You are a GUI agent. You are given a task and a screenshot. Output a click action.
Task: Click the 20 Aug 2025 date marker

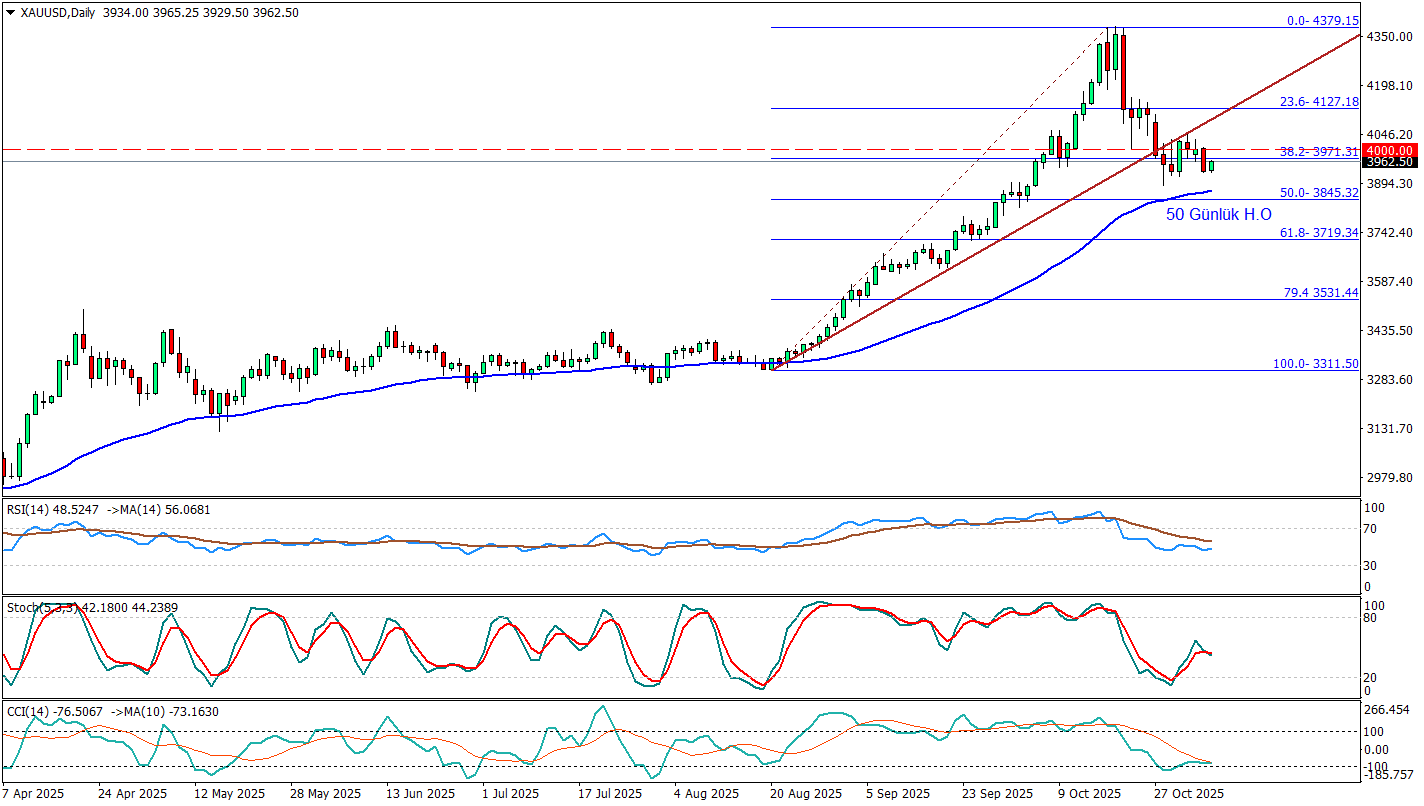[x=804, y=794]
